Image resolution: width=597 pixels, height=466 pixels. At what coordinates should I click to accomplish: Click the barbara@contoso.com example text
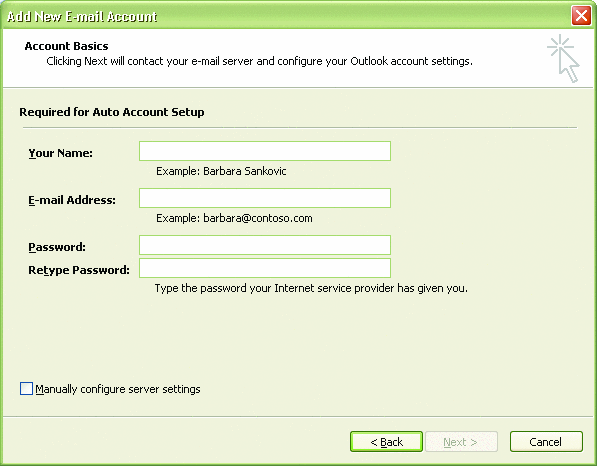258,218
